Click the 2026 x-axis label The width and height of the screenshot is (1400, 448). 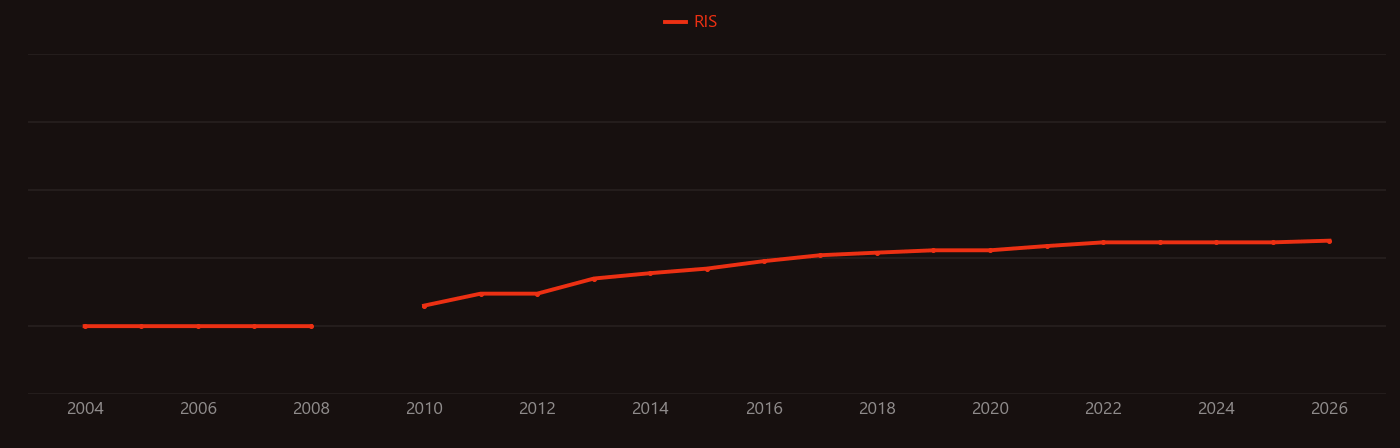1329,409
